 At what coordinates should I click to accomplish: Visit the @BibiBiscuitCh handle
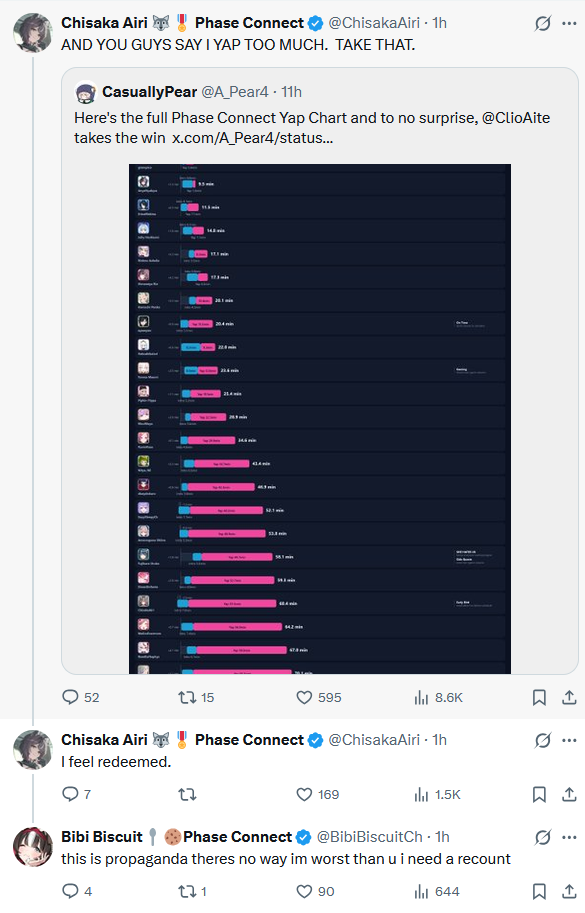(x=369, y=837)
